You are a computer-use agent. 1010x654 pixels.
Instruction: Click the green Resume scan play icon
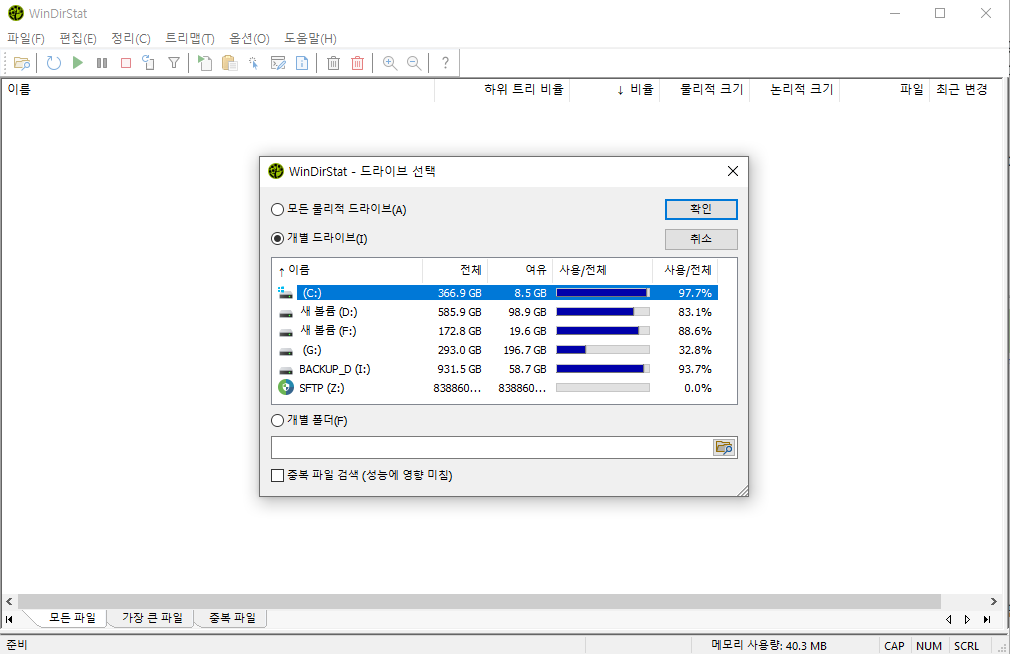tap(78, 63)
